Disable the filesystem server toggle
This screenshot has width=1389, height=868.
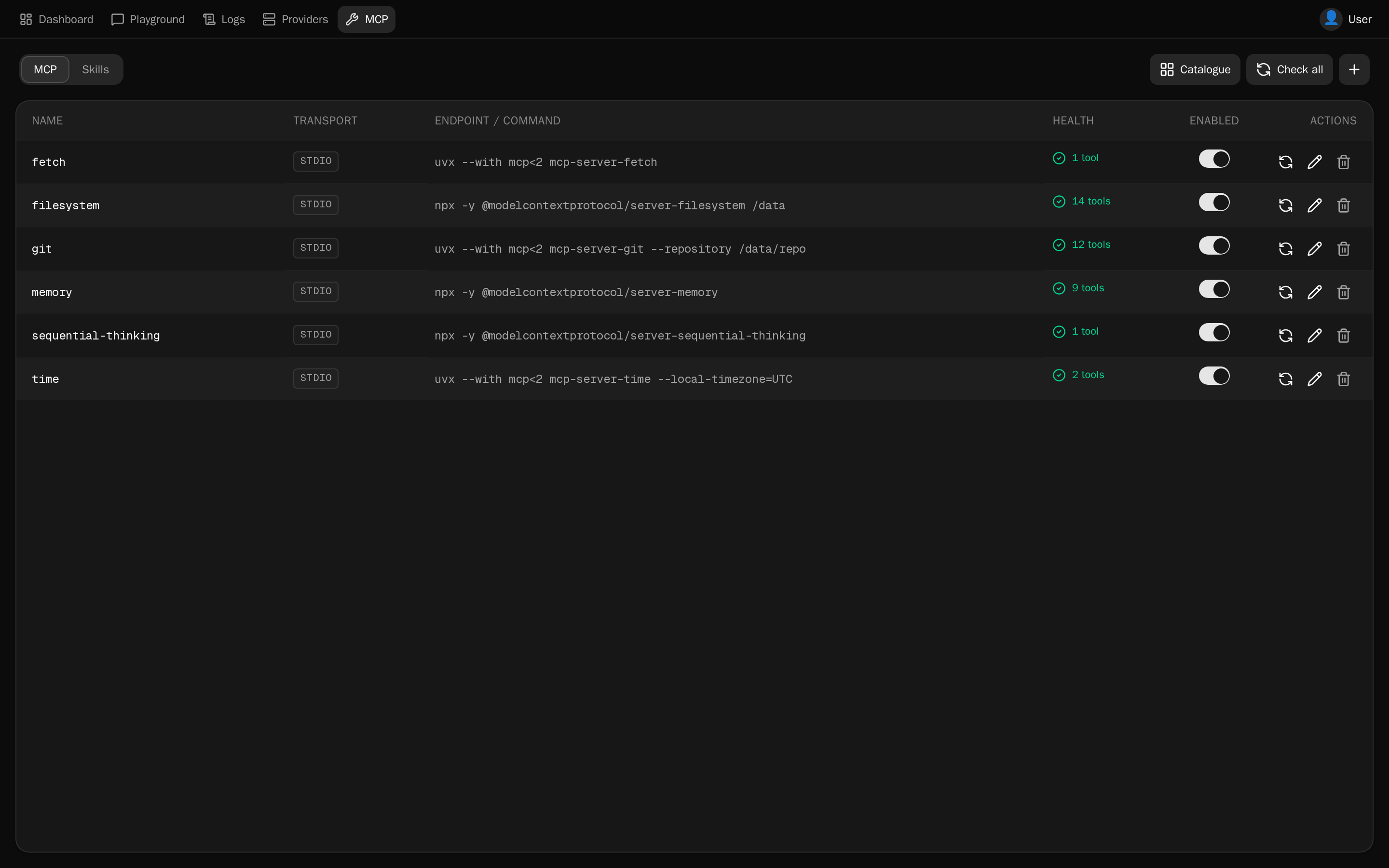click(x=1214, y=202)
